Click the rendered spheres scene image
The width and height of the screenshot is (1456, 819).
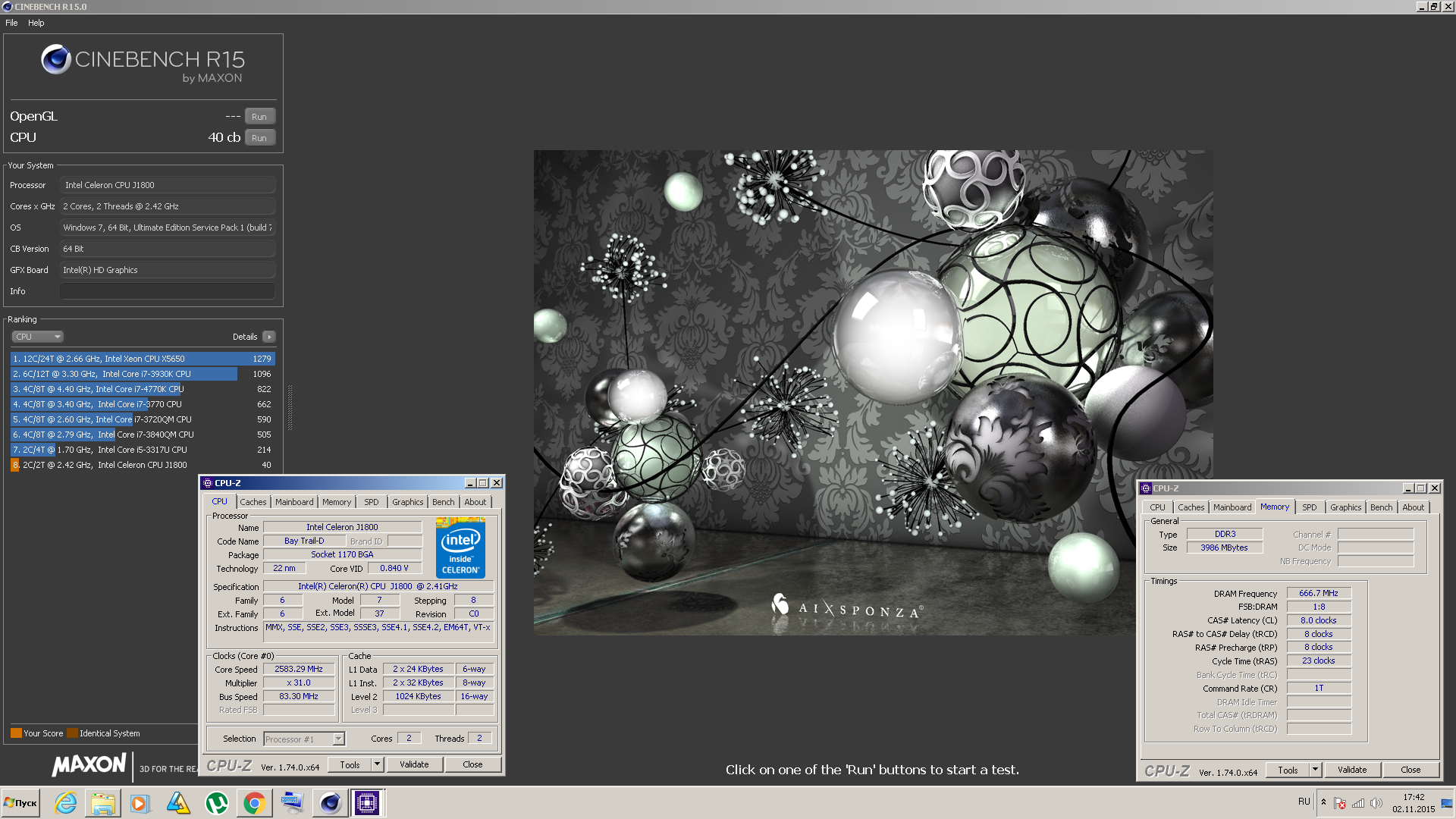(x=873, y=392)
